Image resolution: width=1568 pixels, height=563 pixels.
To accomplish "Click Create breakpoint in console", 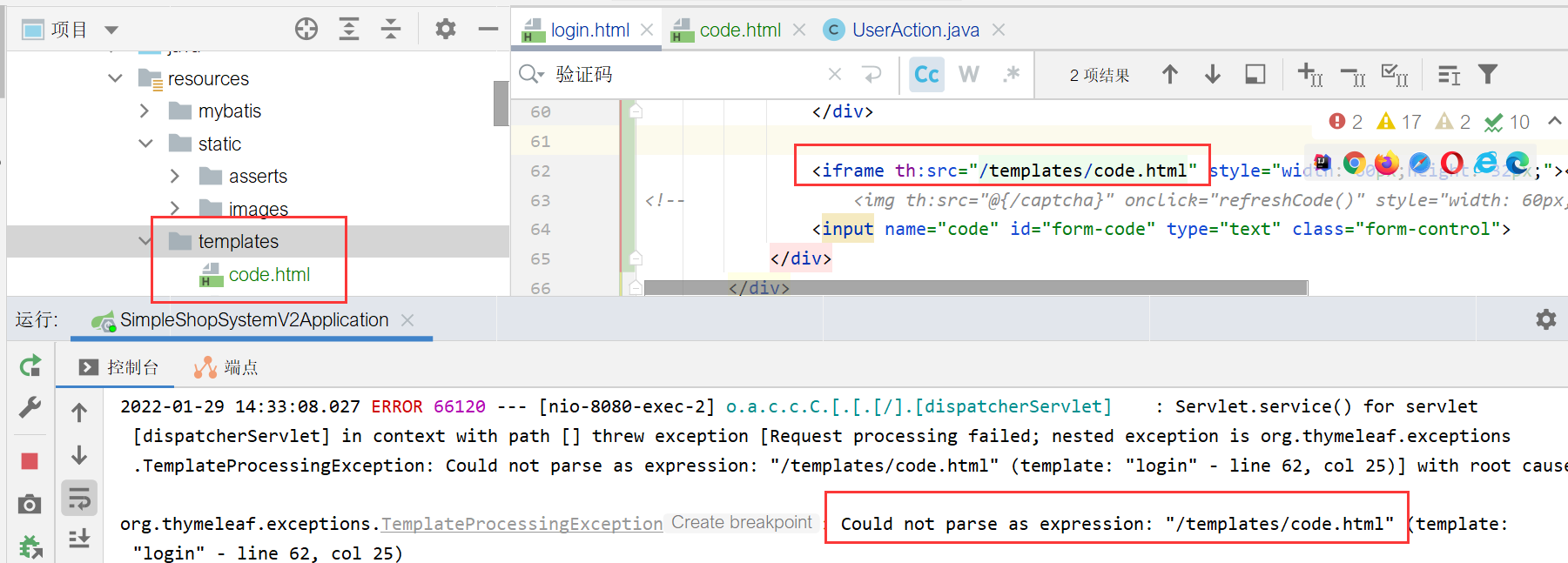I will (x=742, y=523).
